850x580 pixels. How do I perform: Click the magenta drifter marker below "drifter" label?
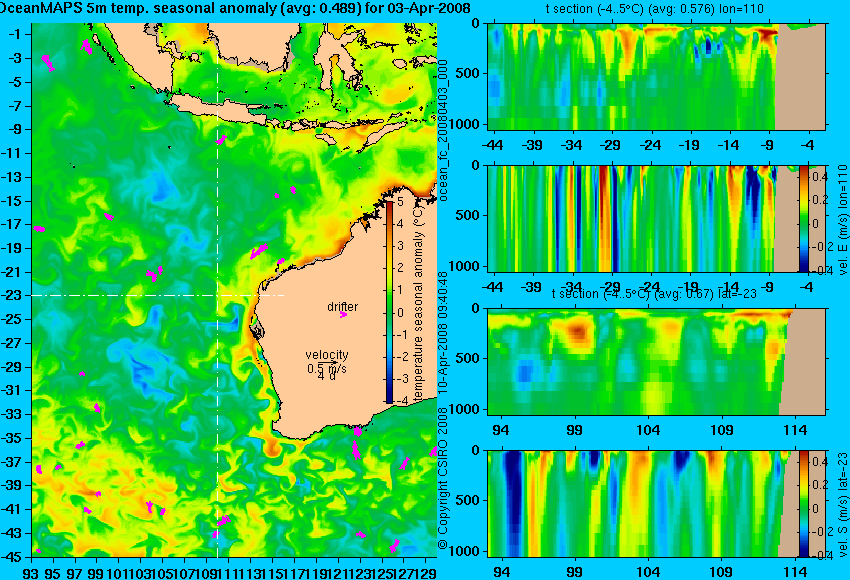coord(343,314)
